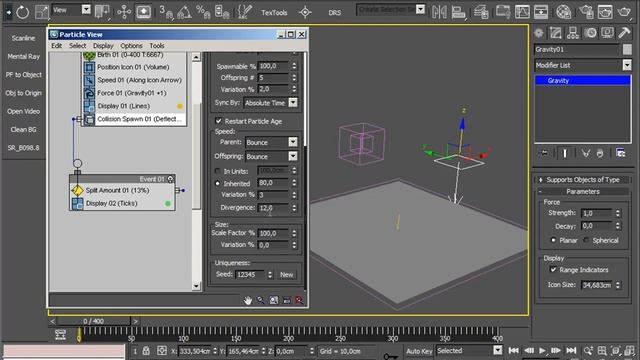Open the Create command panel tab
This screenshot has width=640, height=360.
[x=539, y=33]
